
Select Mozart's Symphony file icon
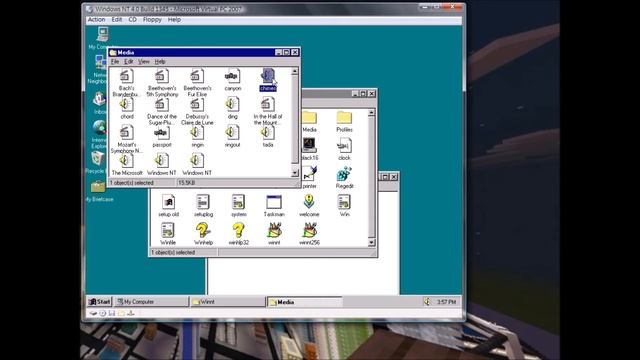tap(127, 133)
